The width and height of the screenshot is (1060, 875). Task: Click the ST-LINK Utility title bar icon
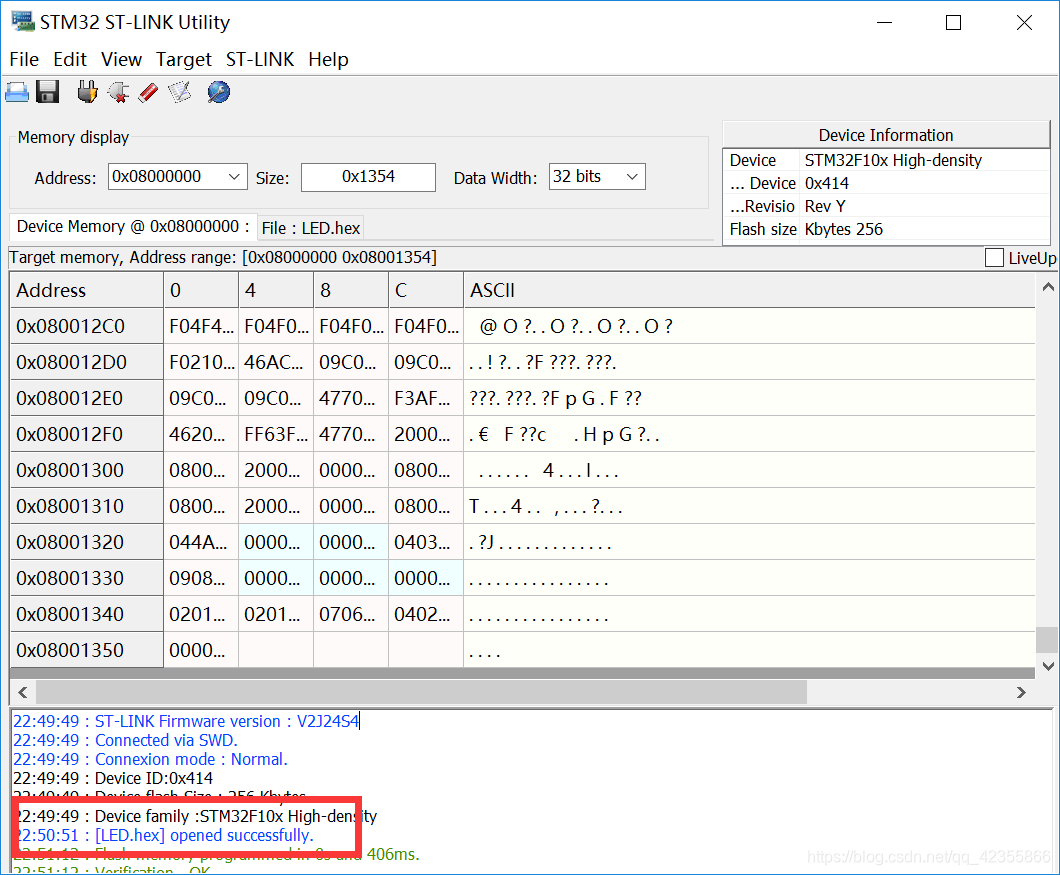point(22,22)
